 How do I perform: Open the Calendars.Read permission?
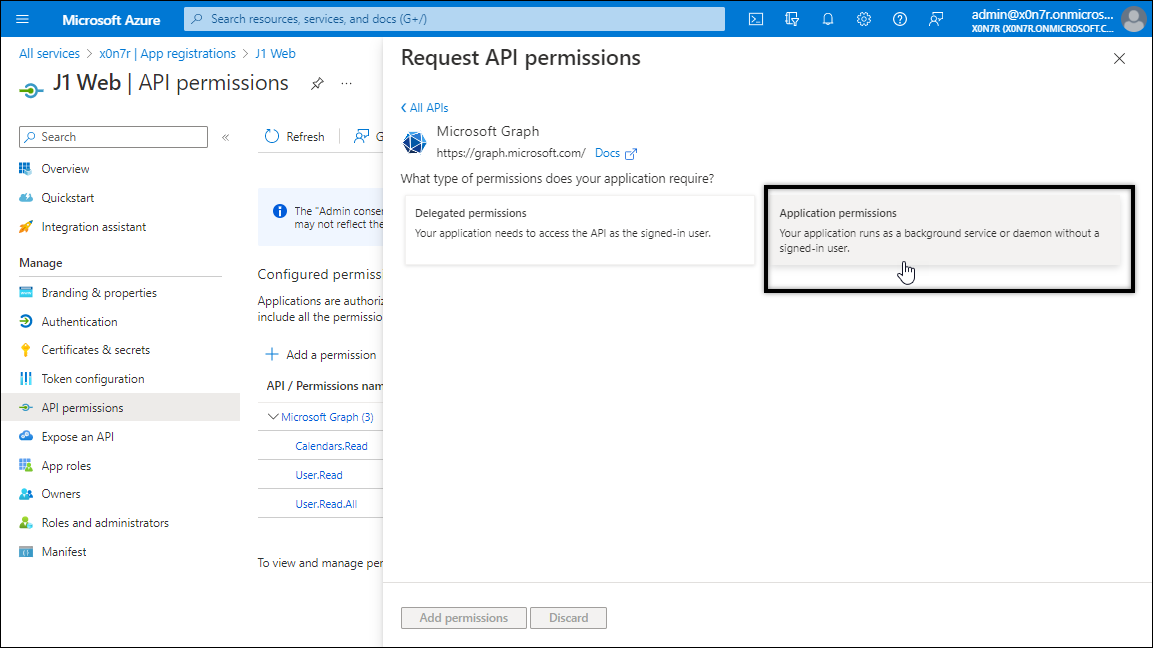[331, 446]
